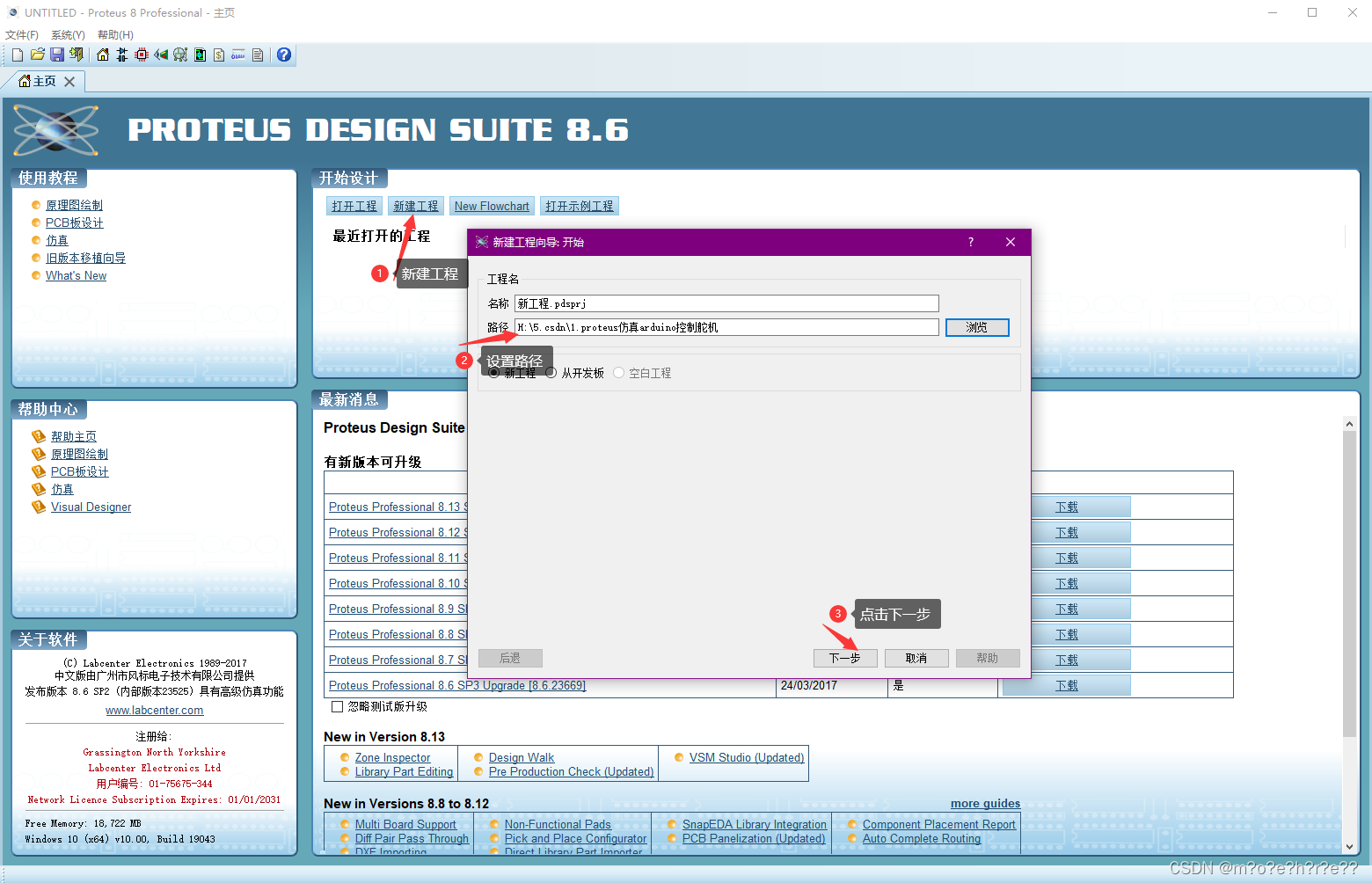Screen dimensions: 1372x883
Task: Open the 原理图绘制 tutorial link
Action: (74, 205)
